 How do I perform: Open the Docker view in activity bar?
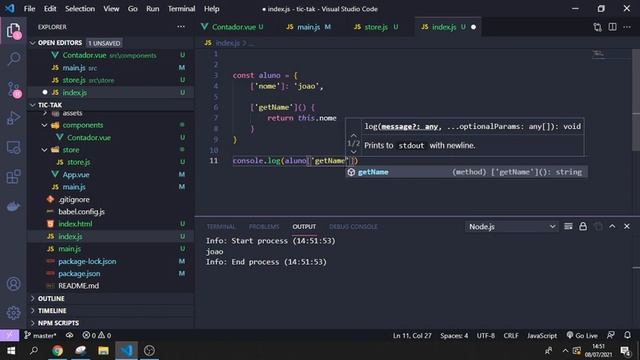point(13,207)
